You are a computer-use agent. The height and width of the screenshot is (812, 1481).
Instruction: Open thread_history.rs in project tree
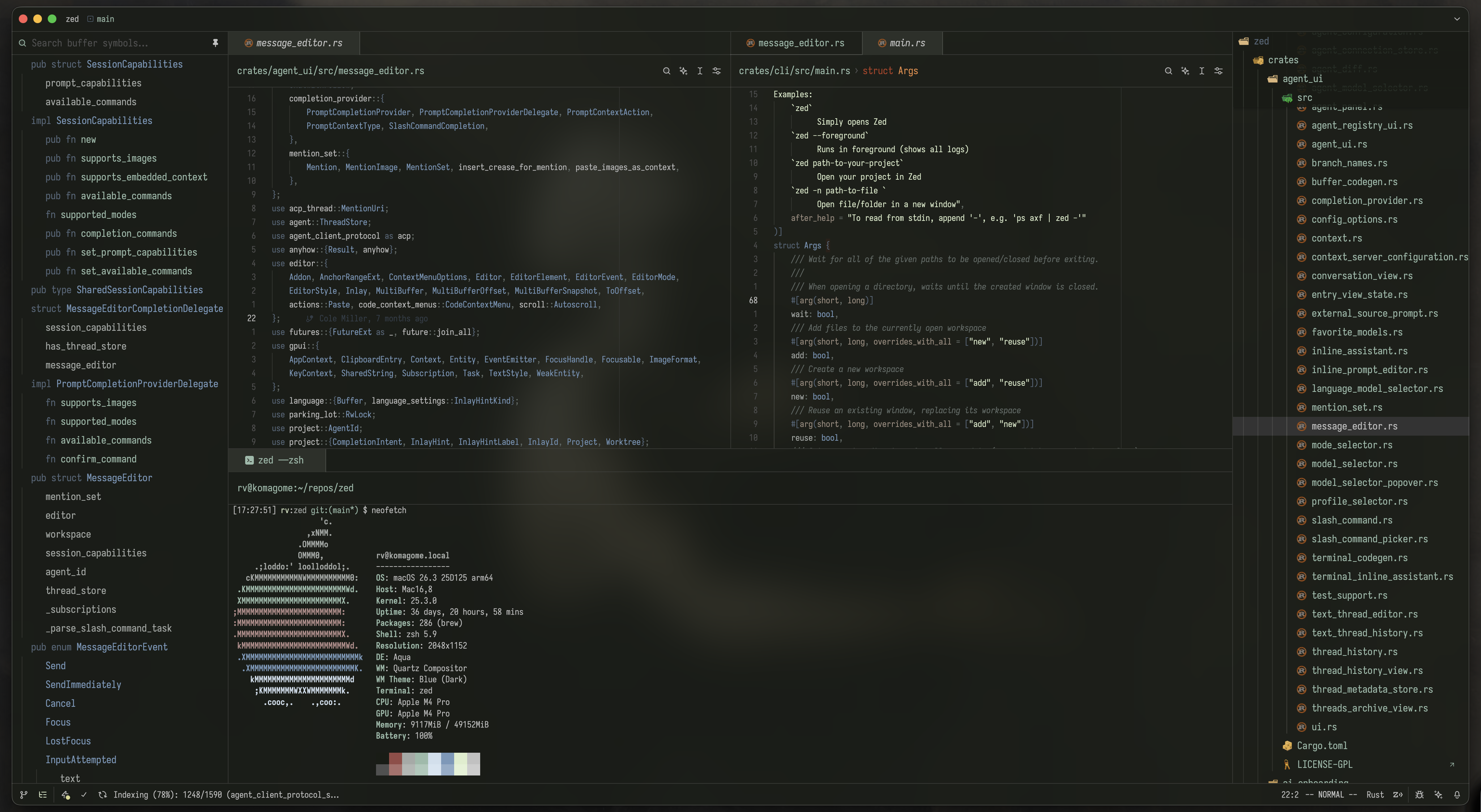[1354, 652]
